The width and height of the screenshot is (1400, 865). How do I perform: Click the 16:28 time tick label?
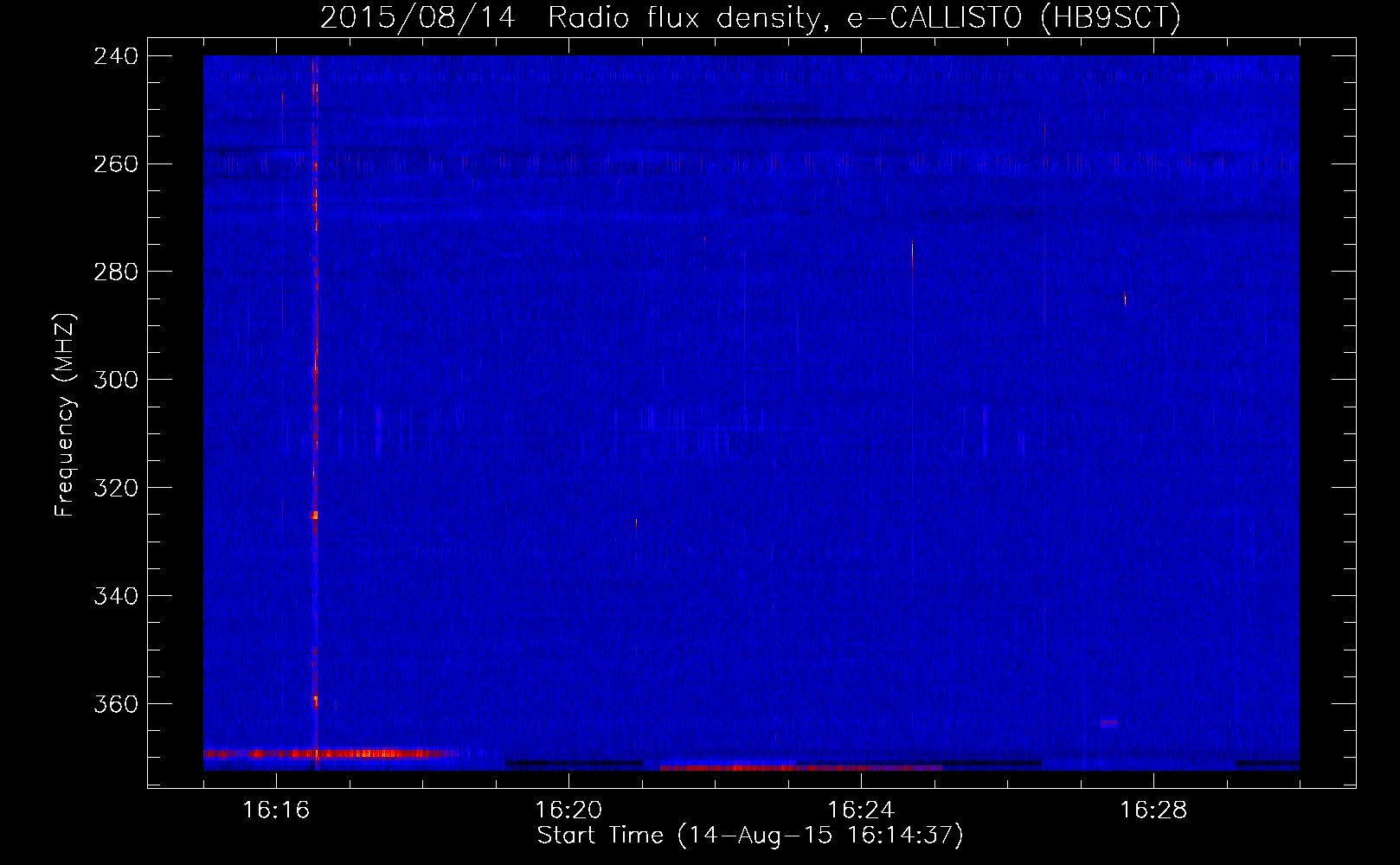click(1153, 811)
